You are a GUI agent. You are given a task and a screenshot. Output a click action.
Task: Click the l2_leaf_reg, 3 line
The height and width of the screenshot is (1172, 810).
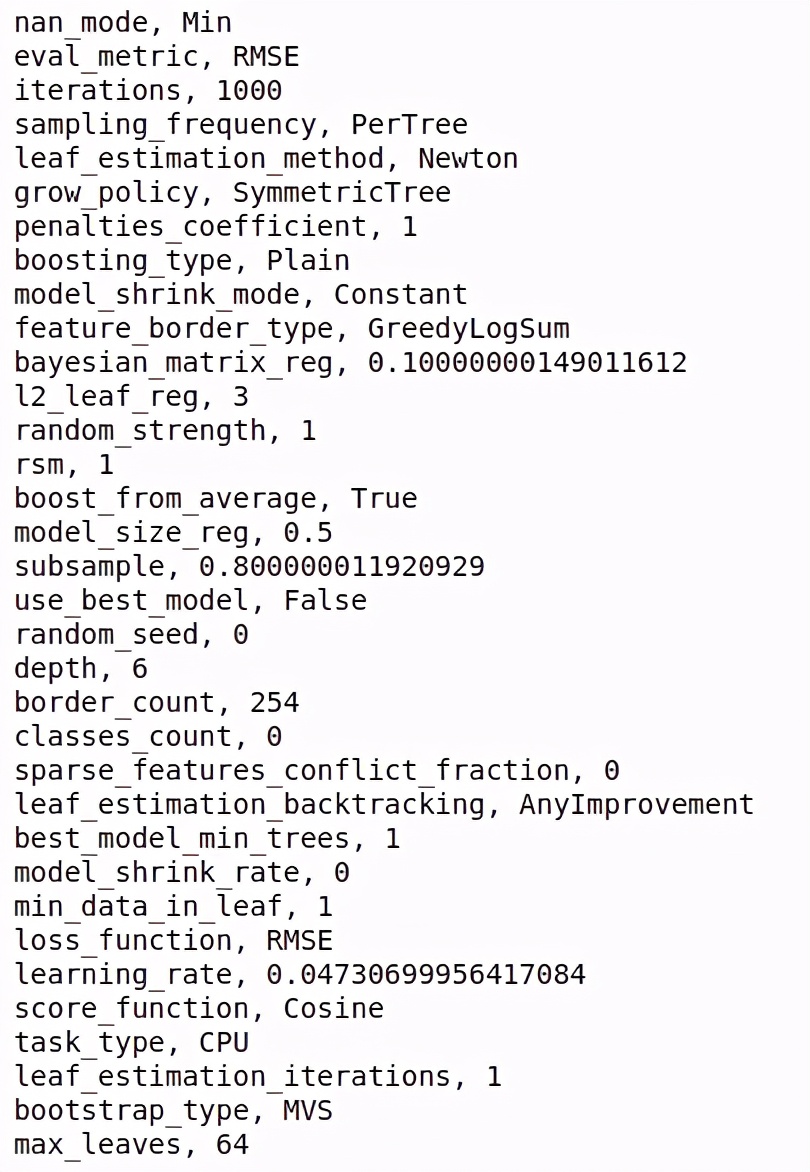pyautogui.click(x=131, y=396)
